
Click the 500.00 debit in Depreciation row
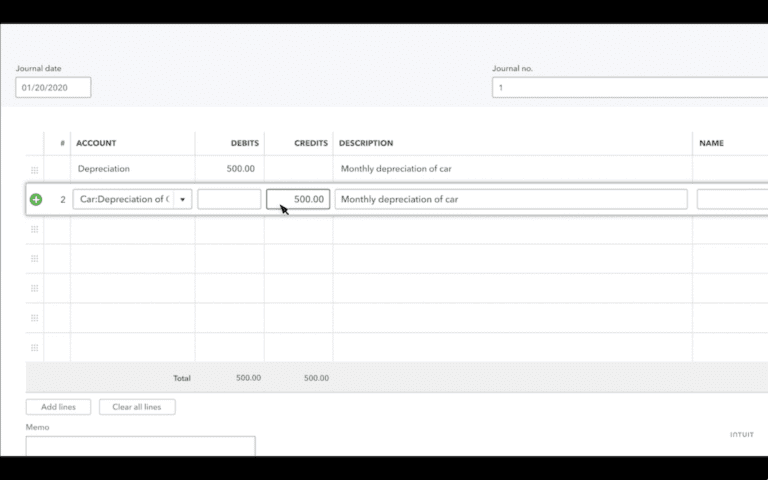tap(240, 168)
